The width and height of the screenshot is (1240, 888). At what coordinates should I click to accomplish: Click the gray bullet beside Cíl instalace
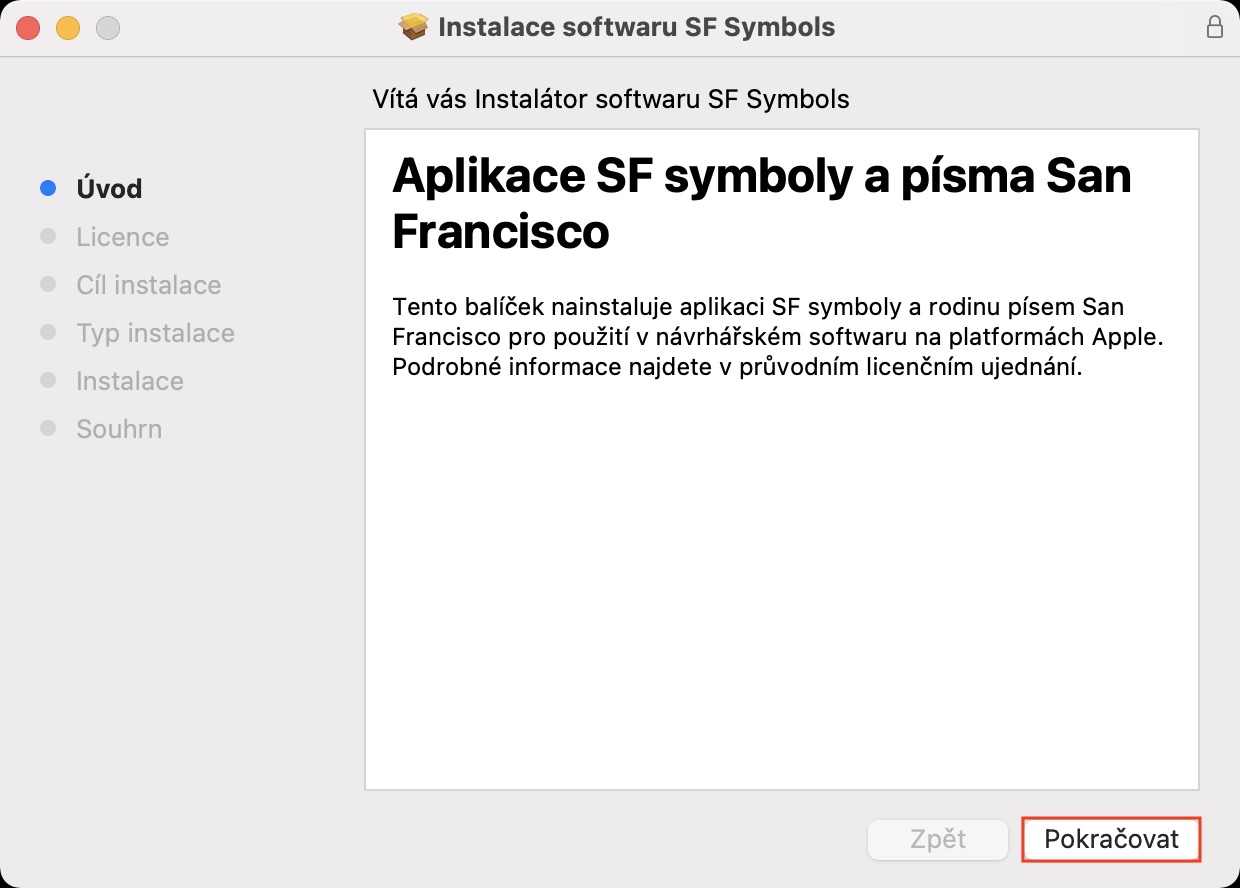(48, 284)
